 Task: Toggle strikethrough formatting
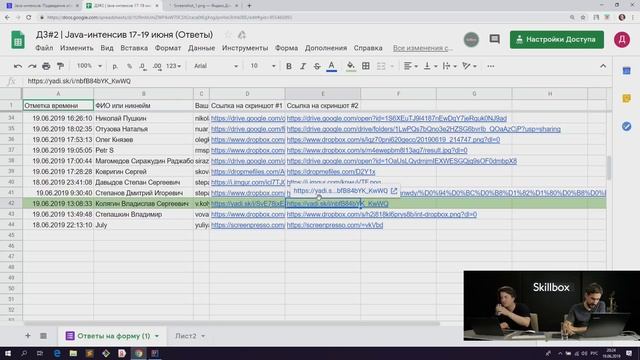(x=317, y=66)
